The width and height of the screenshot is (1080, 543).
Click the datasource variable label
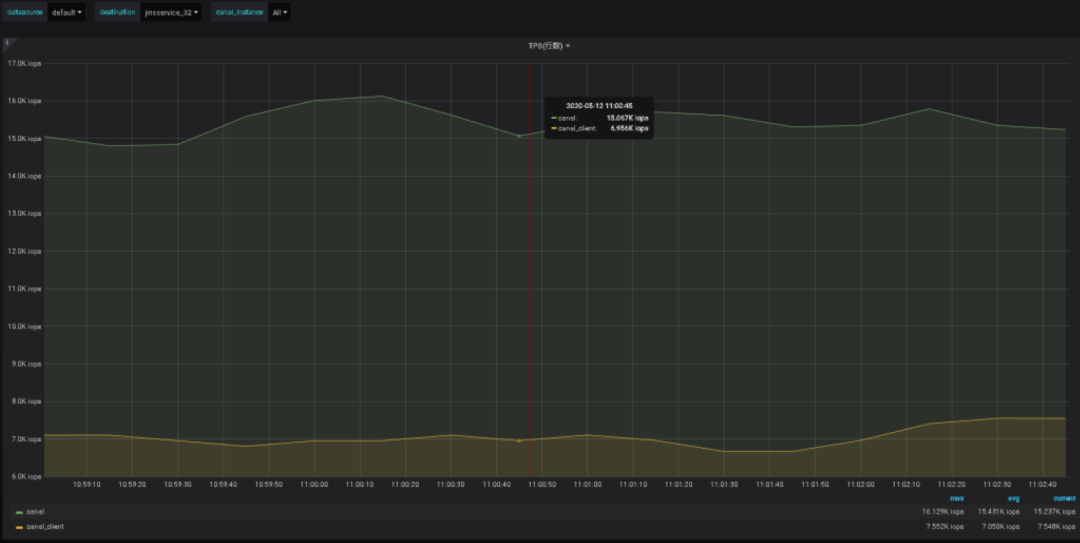pyautogui.click(x=24, y=13)
